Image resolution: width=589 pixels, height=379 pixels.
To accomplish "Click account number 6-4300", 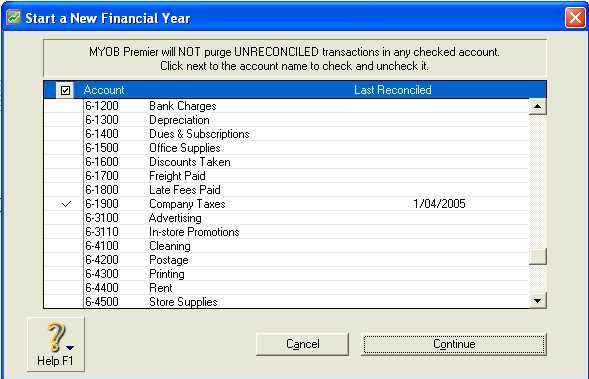I will coord(102,274).
